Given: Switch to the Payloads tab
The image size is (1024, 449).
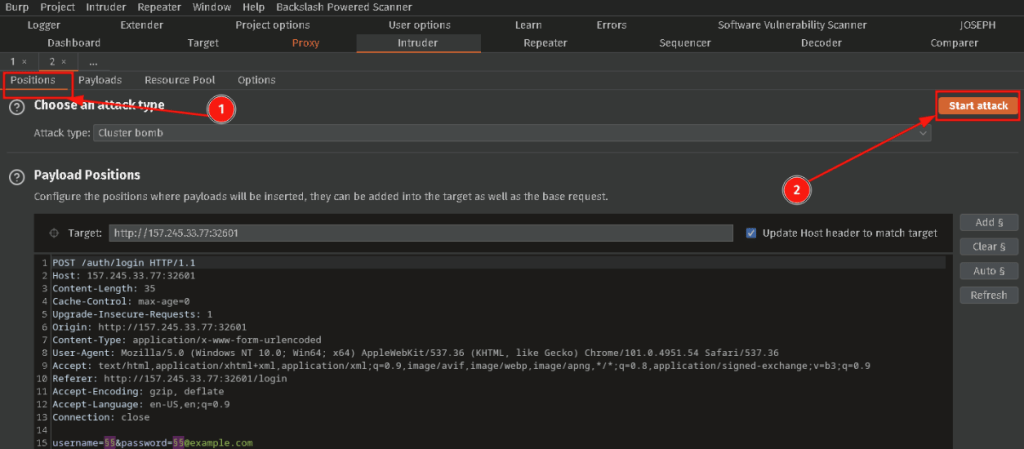Looking at the screenshot, I should (x=100, y=80).
